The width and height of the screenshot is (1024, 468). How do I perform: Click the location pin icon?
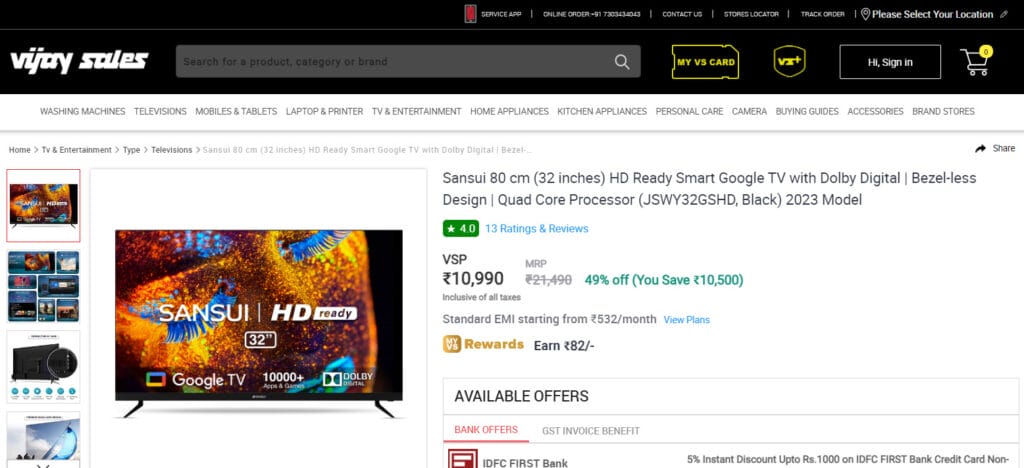pyautogui.click(x=865, y=14)
